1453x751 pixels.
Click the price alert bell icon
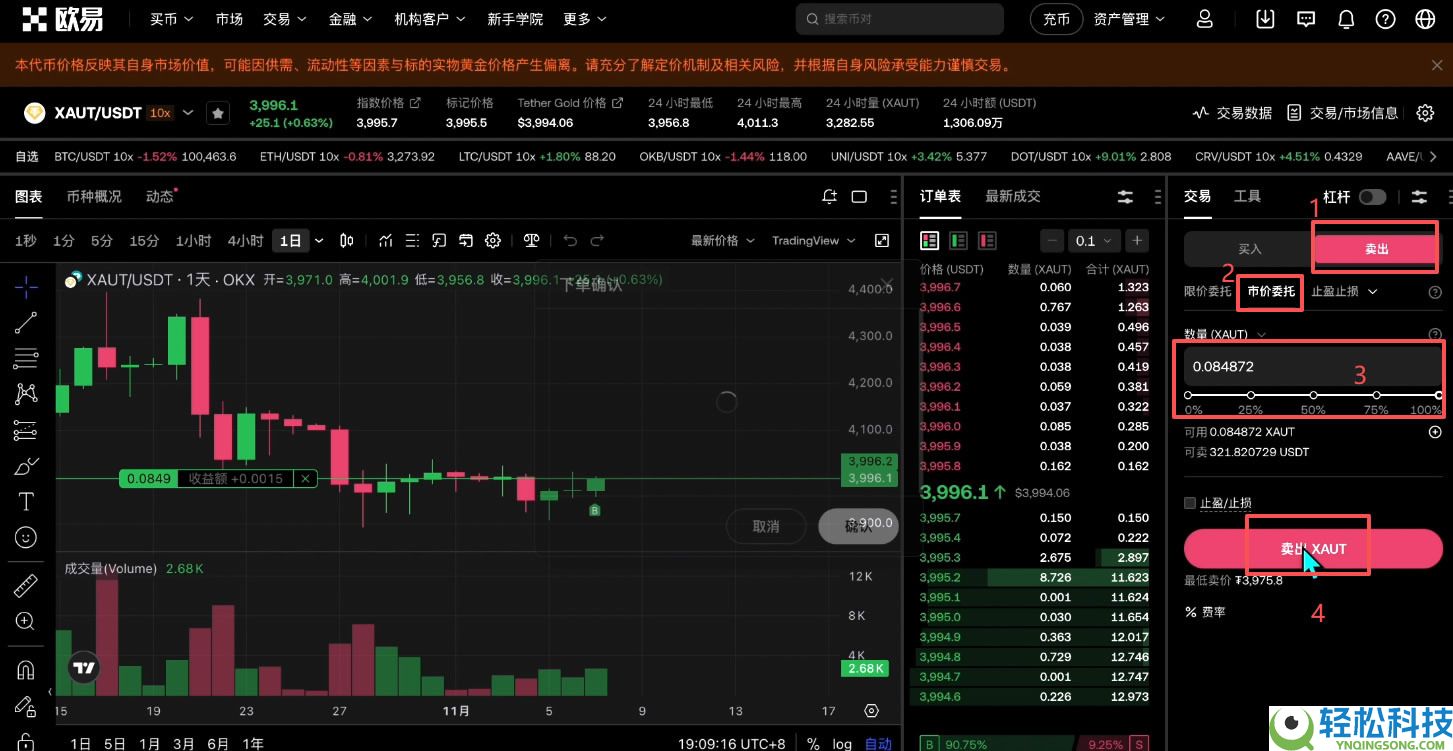pyautogui.click(x=829, y=196)
